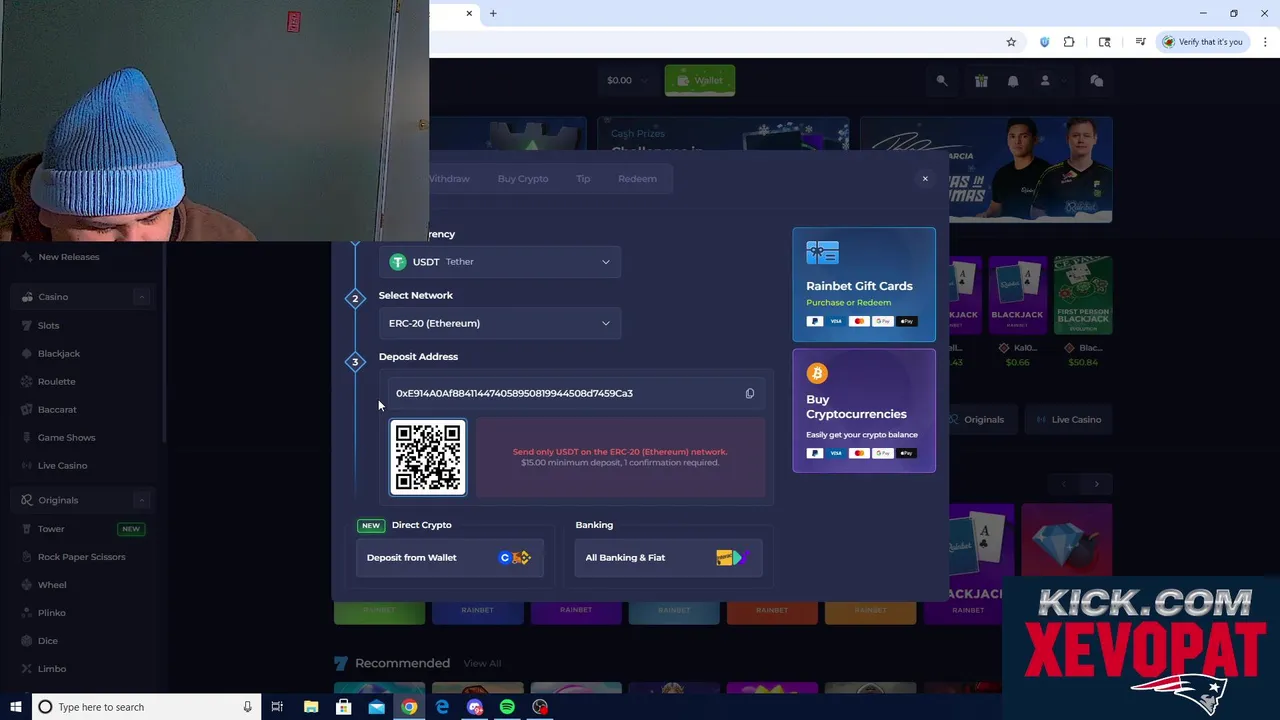Open Microsoft Store from the taskbar
The height and width of the screenshot is (720, 1280).
pos(343,707)
